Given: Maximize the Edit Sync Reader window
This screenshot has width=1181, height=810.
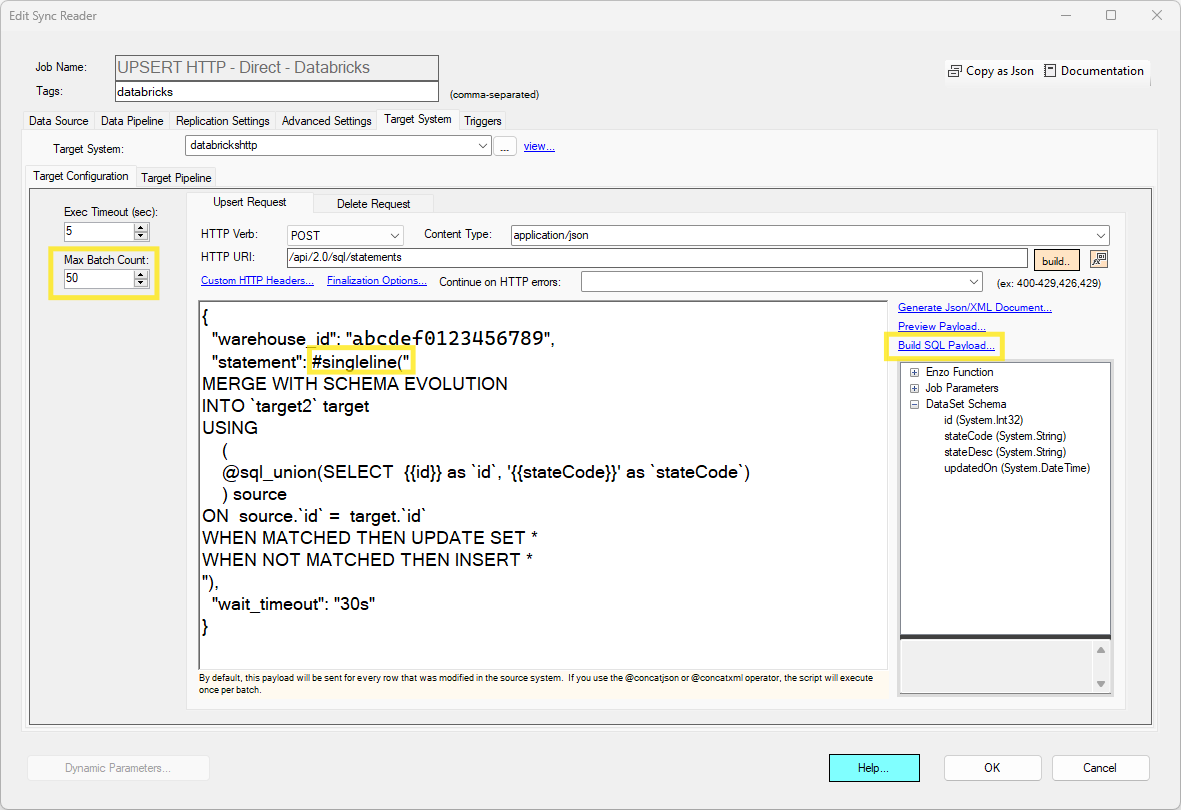Looking at the screenshot, I should pyautogui.click(x=1111, y=15).
